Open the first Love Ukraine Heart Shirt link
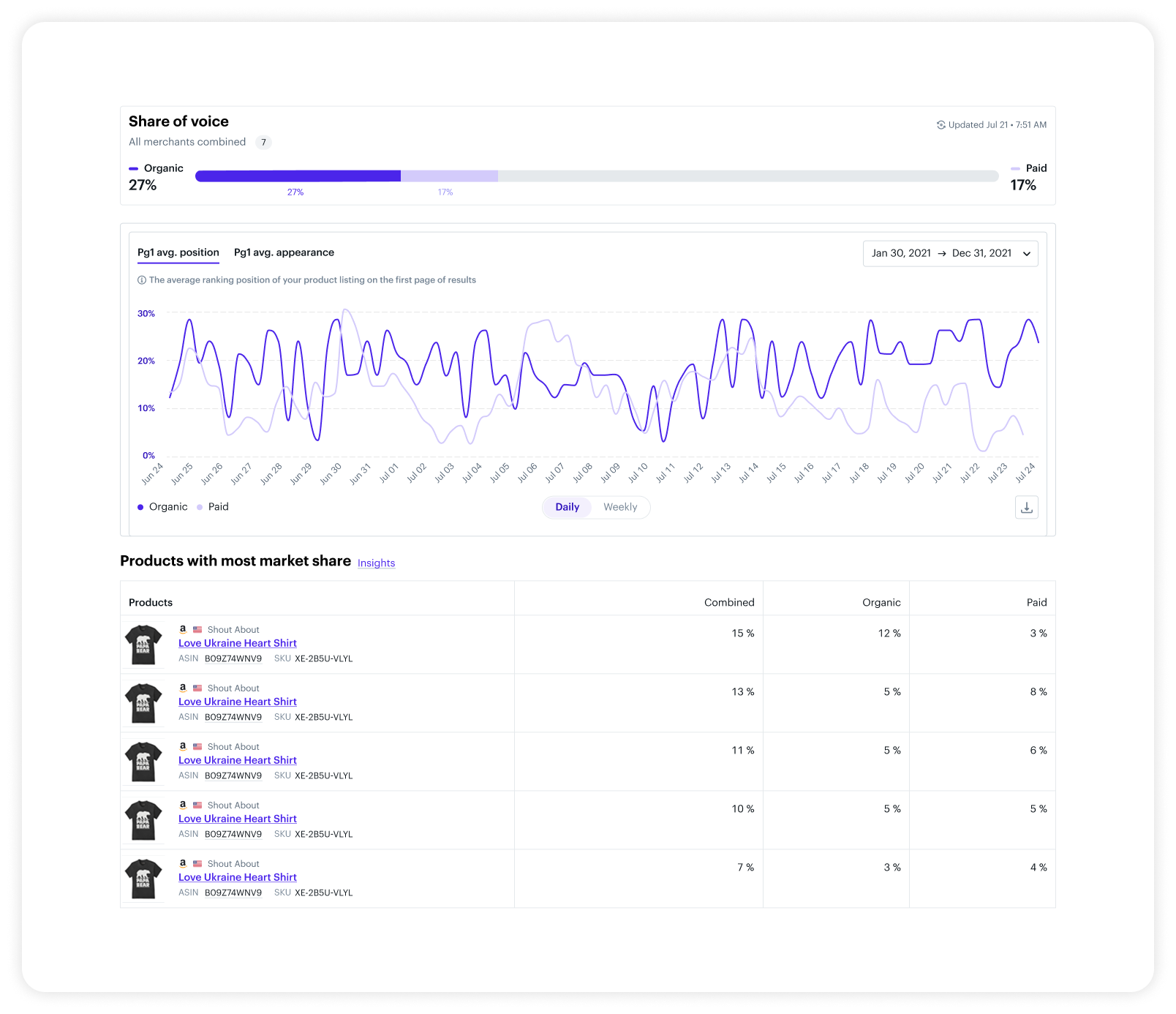 (237, 642)
